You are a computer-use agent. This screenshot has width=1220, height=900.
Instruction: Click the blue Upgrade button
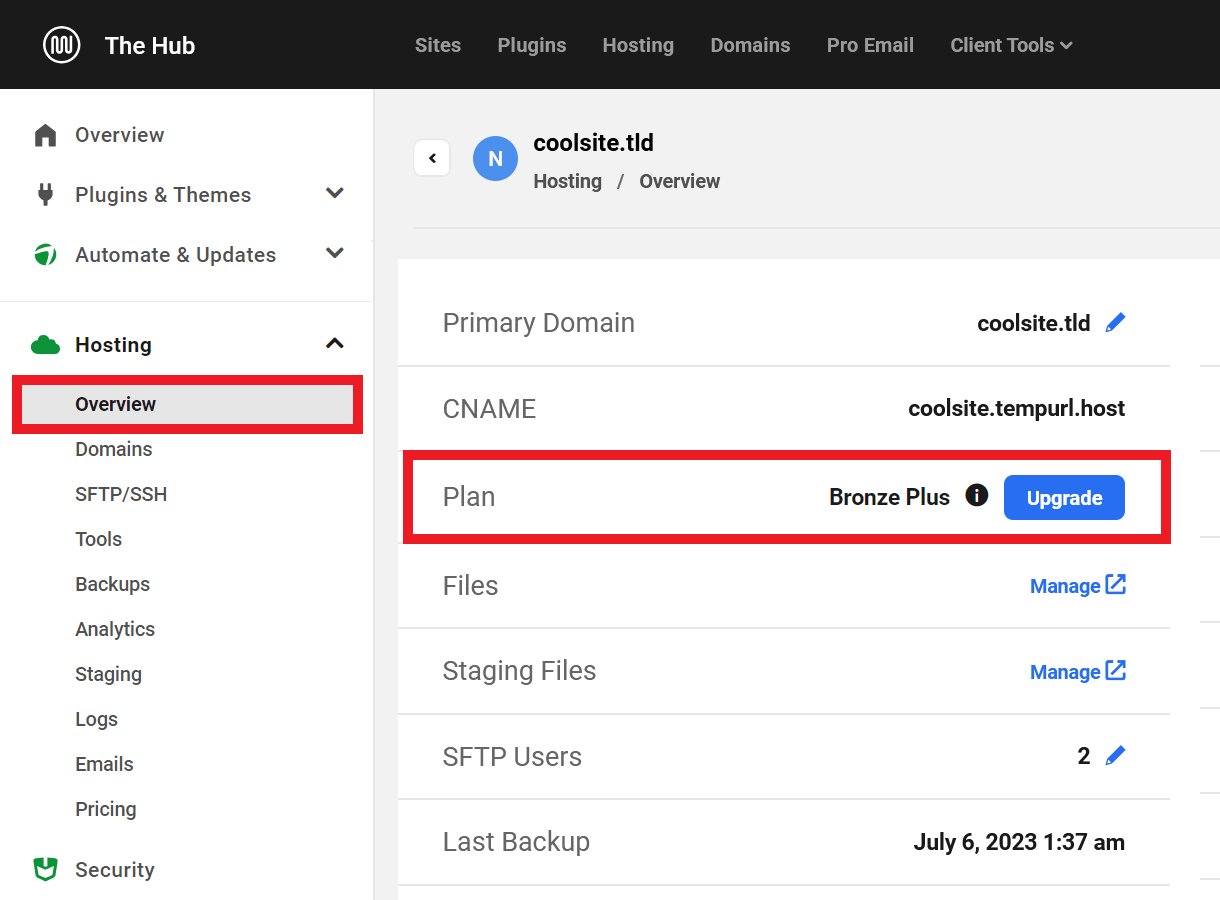[x=1064, y=498]
